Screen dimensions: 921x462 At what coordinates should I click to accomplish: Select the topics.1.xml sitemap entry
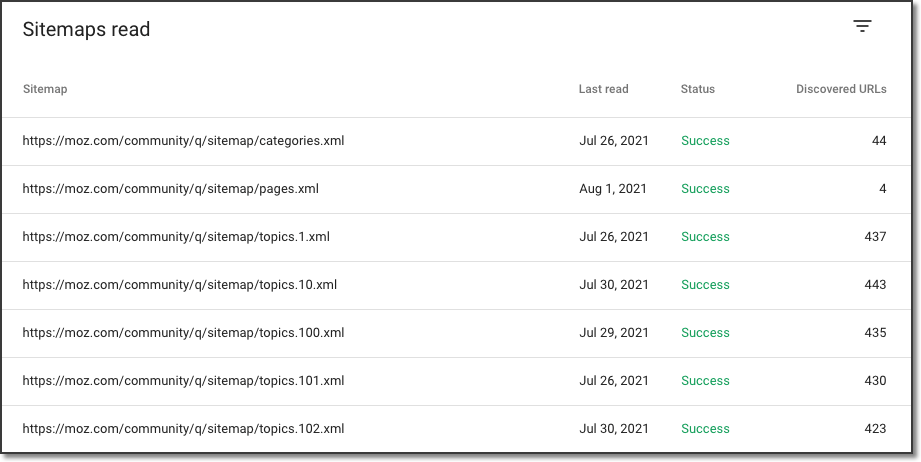(176, 237)
